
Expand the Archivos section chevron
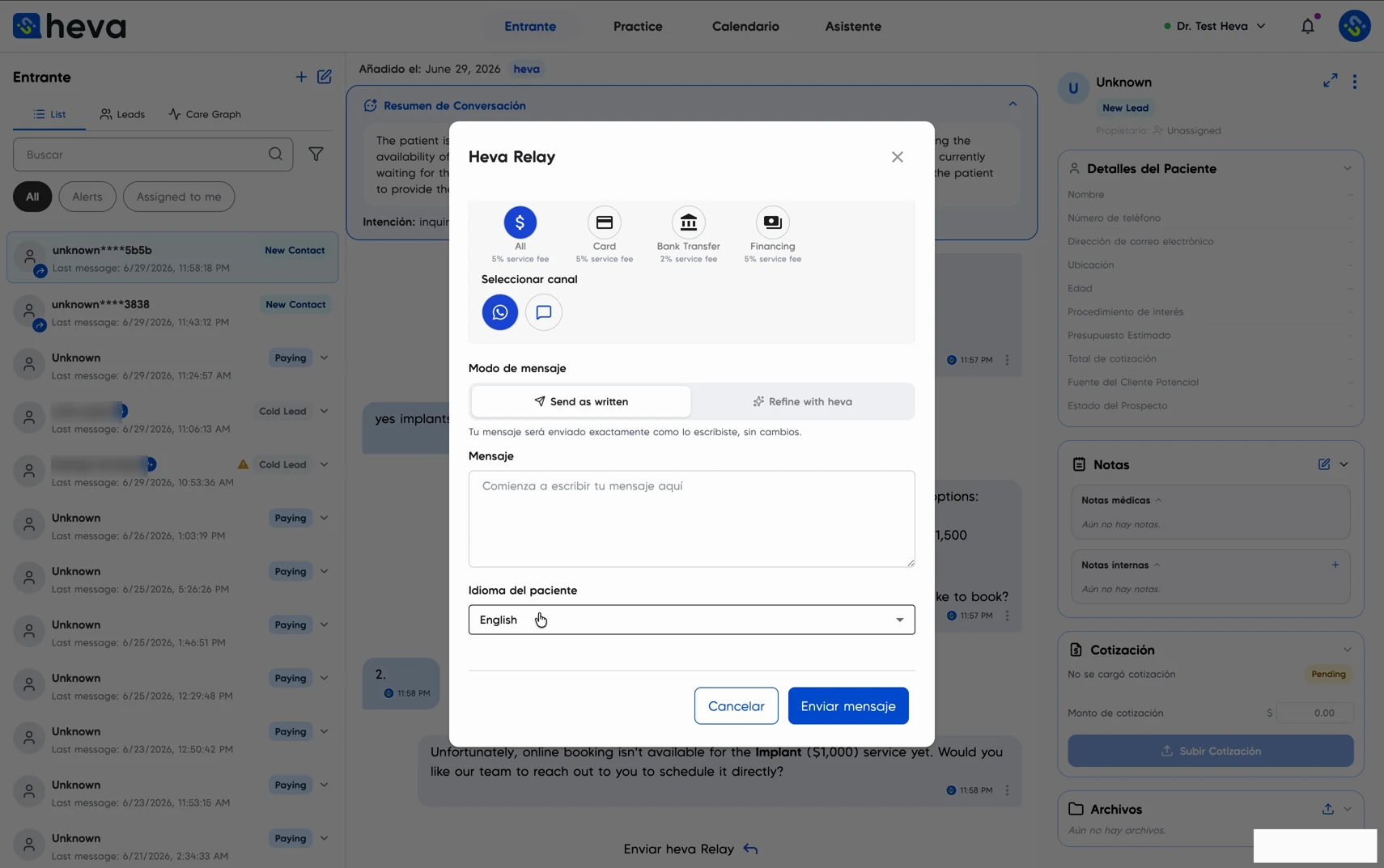pos(1348,809)
